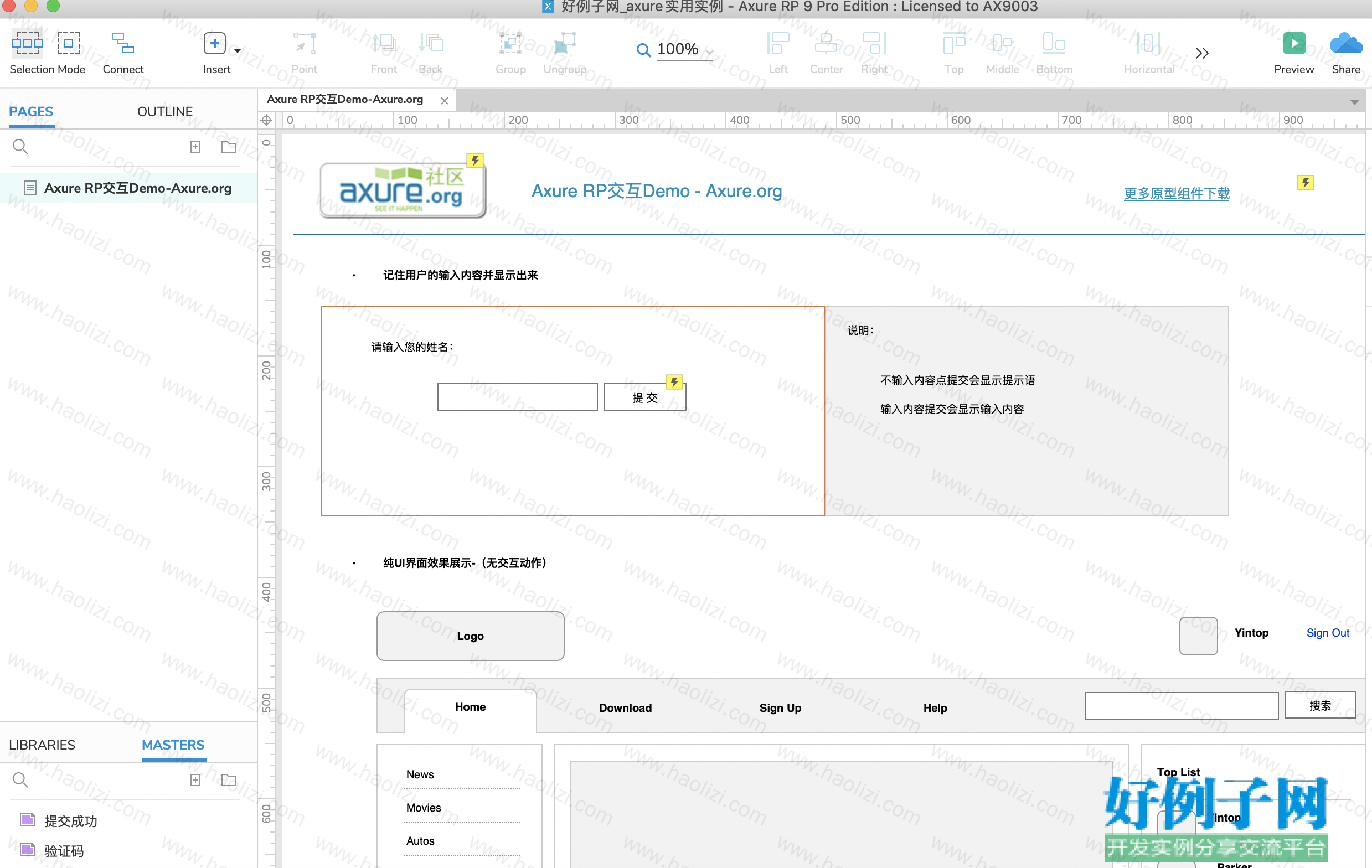Click the name input field
1372x868 pixels.
pyautogui.click(x=517, y=396)
